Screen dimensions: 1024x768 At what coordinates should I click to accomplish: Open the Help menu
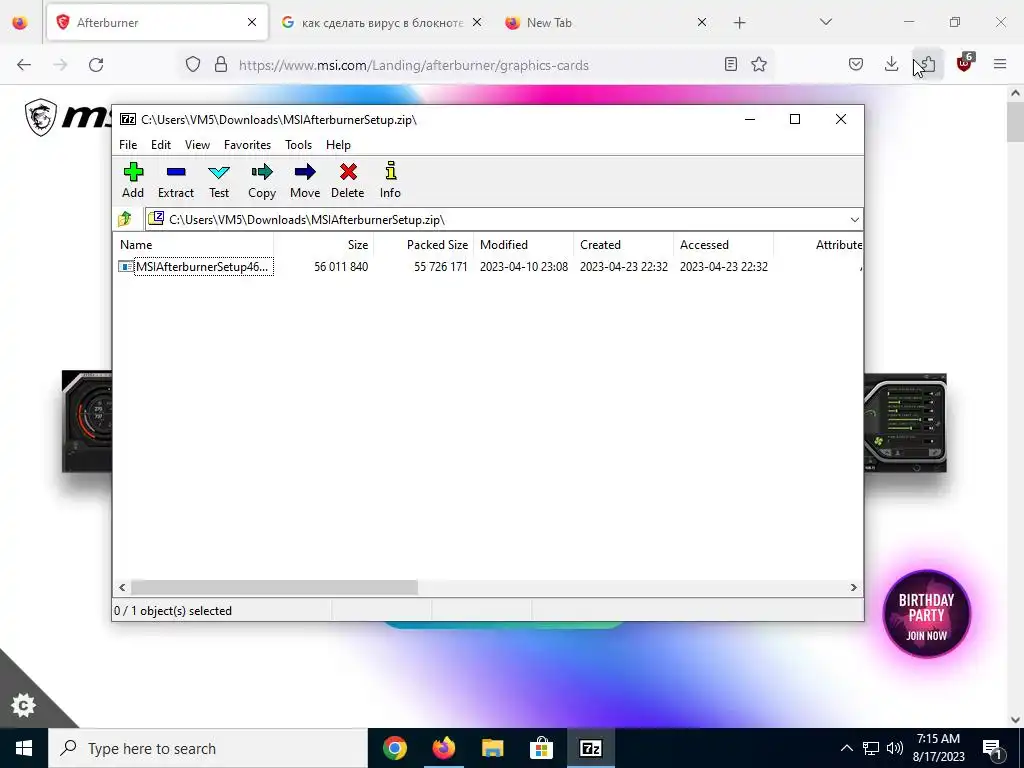338,145
